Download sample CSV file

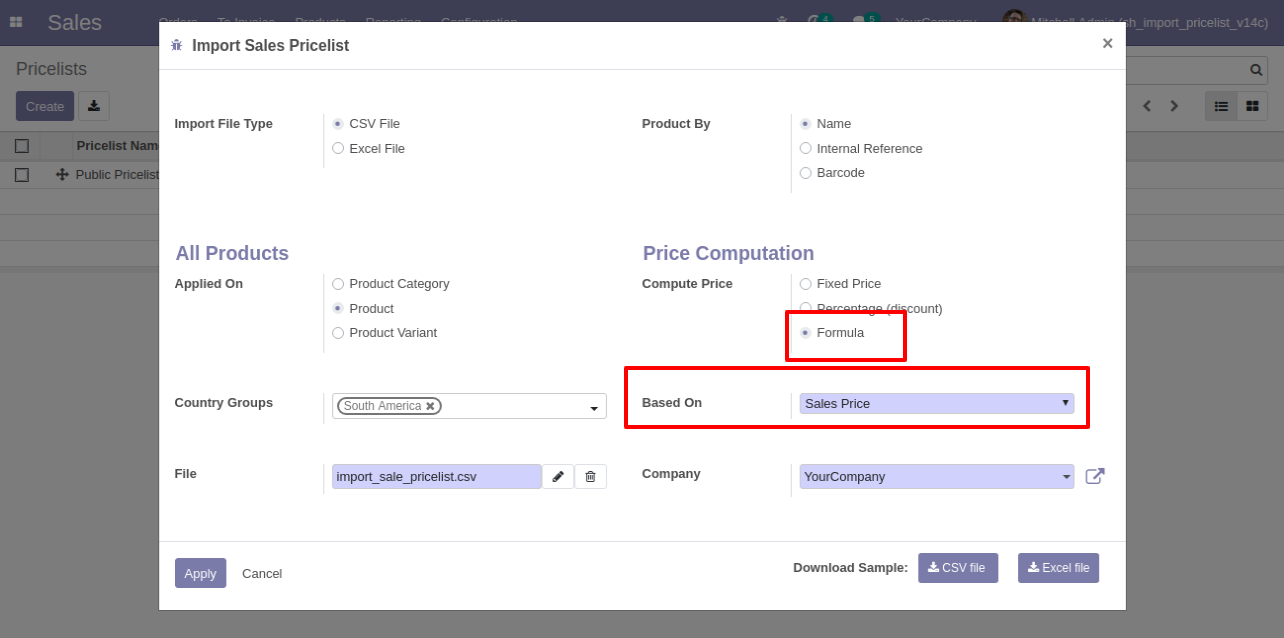(958, 568)
